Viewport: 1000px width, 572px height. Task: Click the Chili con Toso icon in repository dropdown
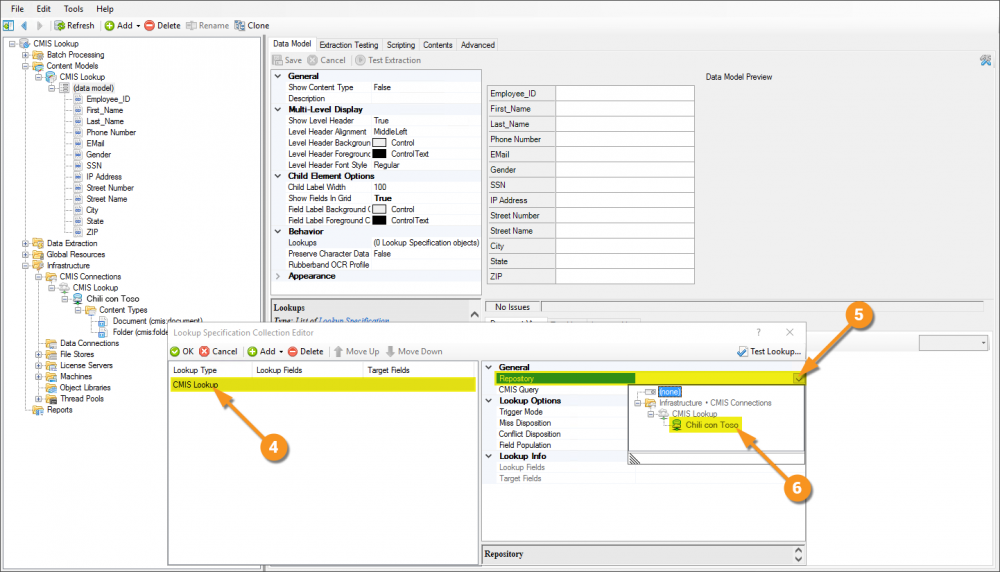pos(677,425)
